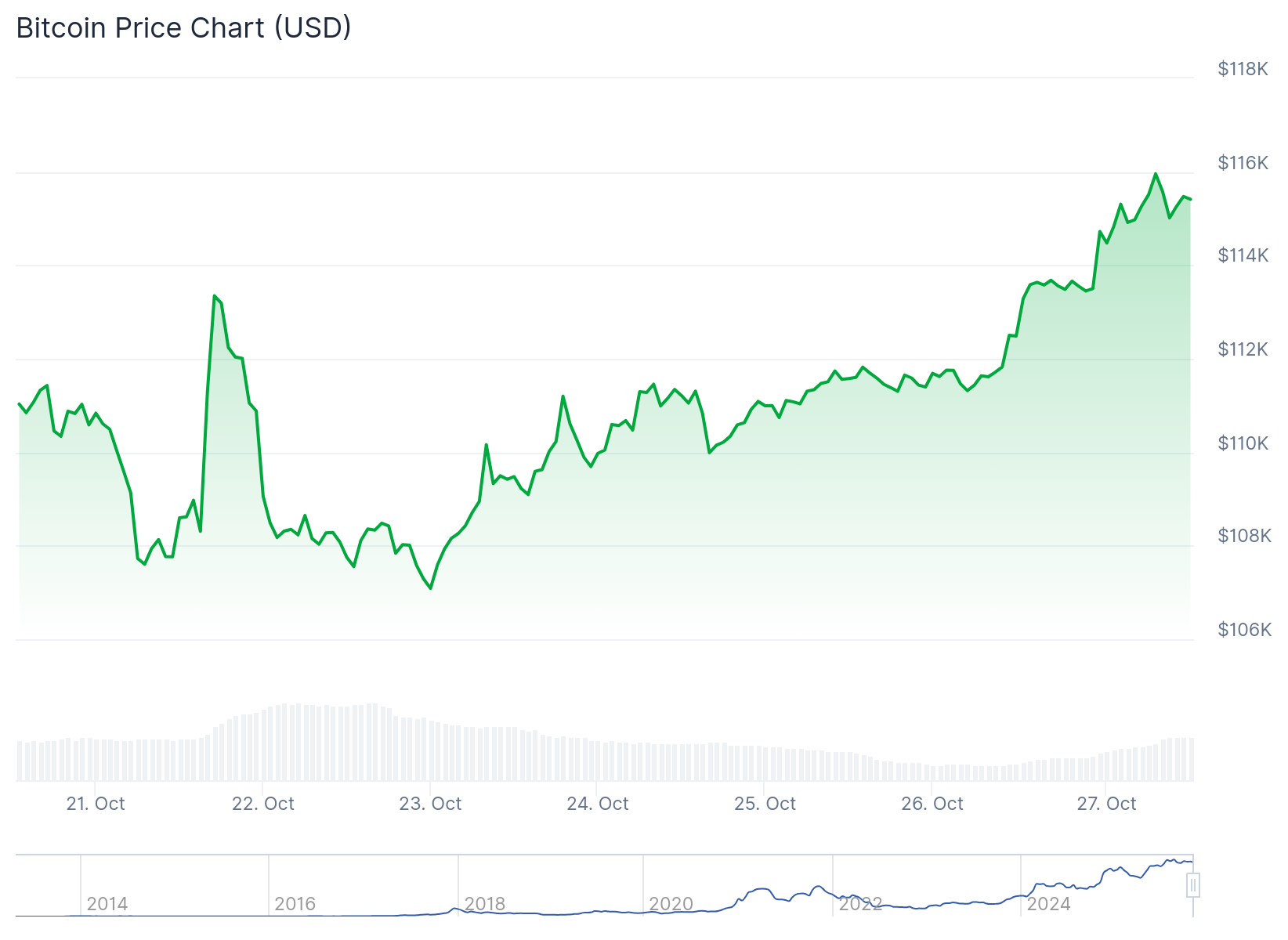Select the 2016 marker in the navigator
This screenshot has height=940, width=1288.
click(x=295, y=904)
